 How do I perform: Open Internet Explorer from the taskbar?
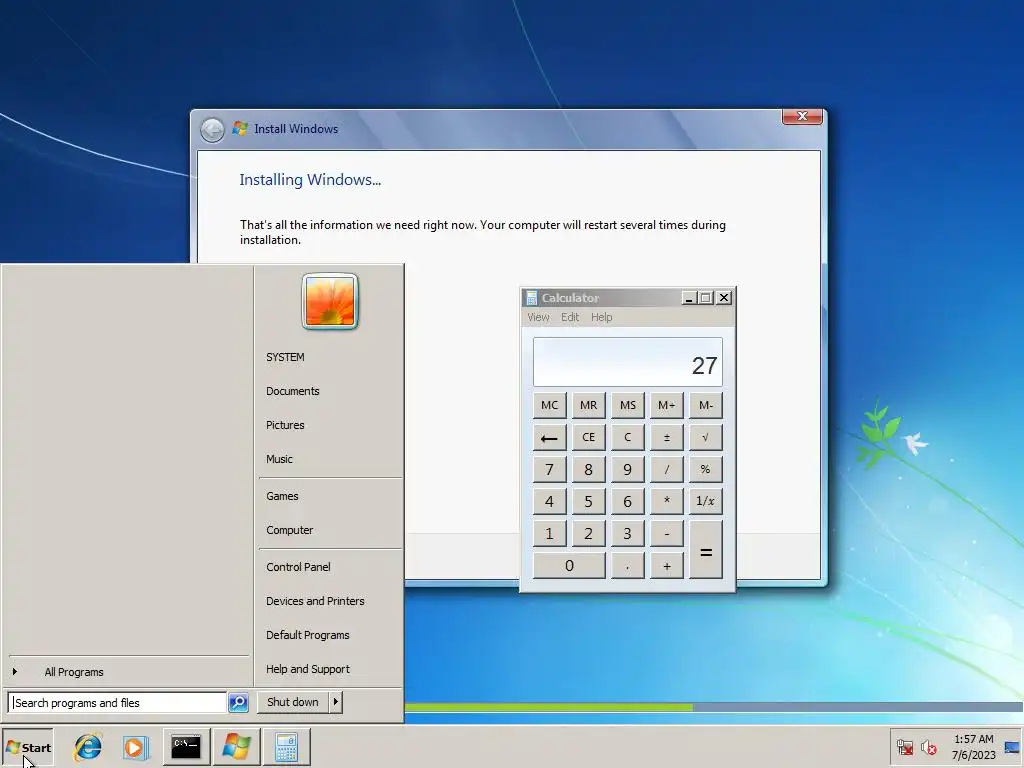(x=88, y=747)
